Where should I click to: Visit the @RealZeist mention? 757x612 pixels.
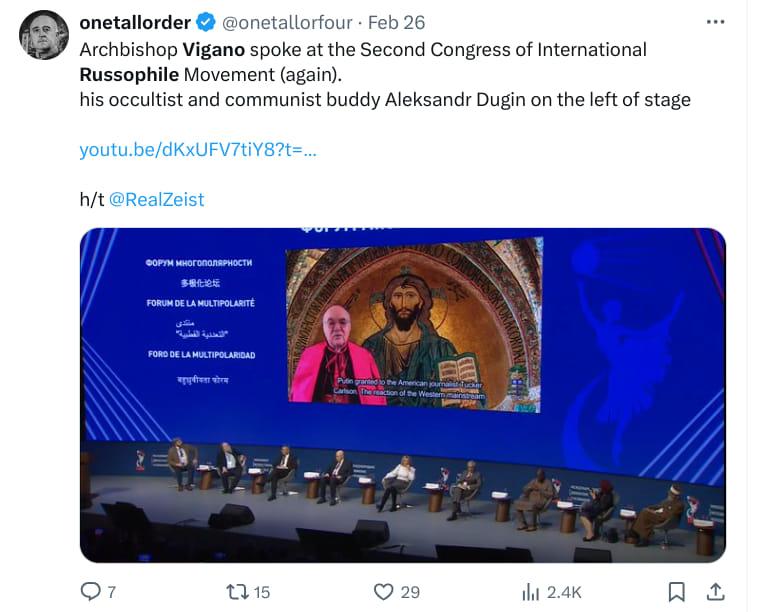pos(155,199)
